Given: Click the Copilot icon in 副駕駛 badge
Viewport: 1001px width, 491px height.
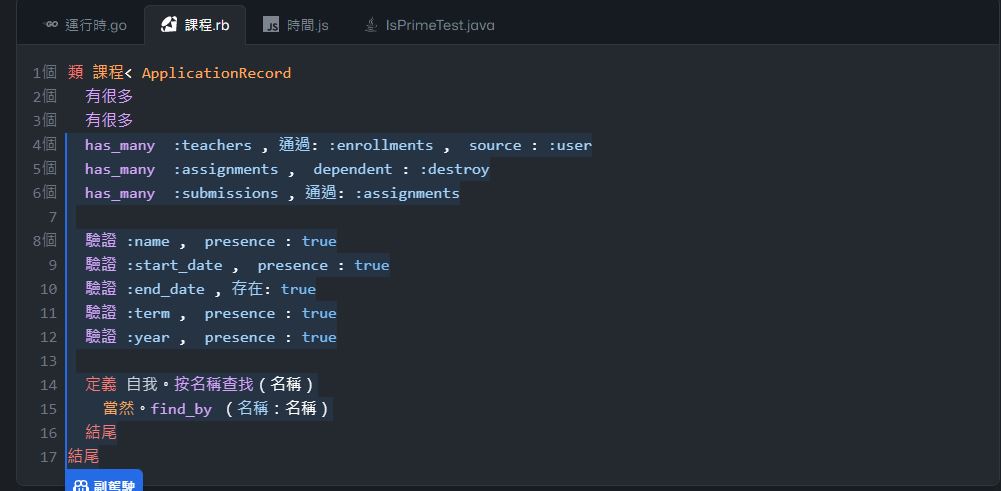Looking at the screenshot, I should click(x=81, y=486).
